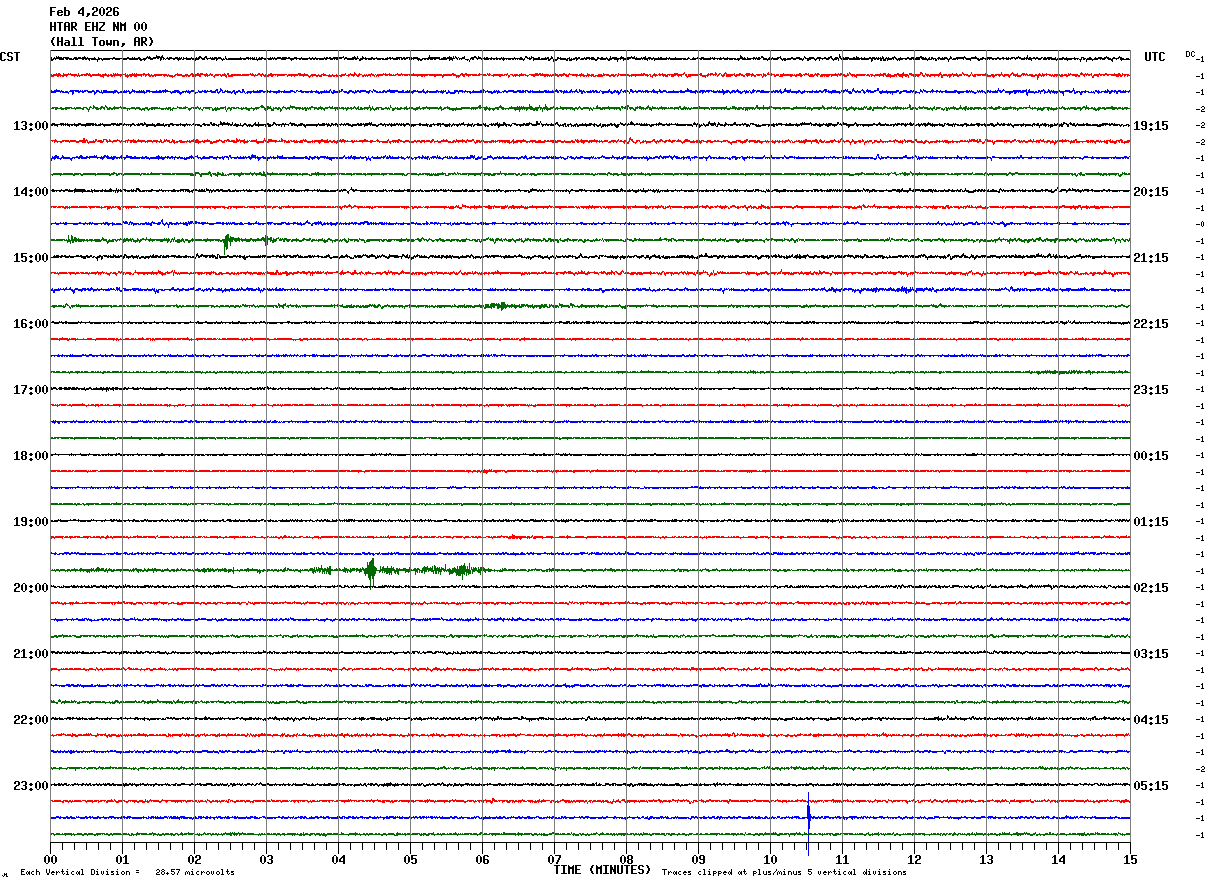Select the 20:00 CST time label
Image resolution: width=1210 pixels, height=886 pixels.
pyautogui.click(x=30, y=588)
